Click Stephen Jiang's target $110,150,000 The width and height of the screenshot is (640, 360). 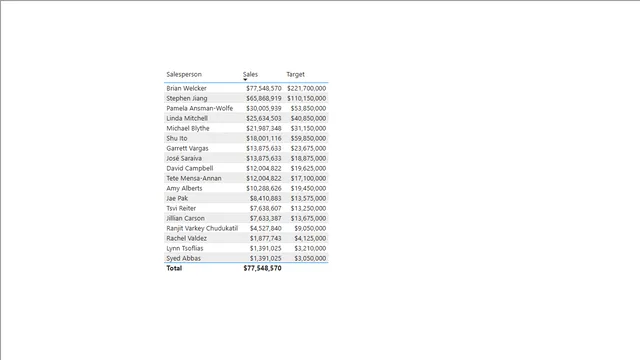[x=307, y=98]
